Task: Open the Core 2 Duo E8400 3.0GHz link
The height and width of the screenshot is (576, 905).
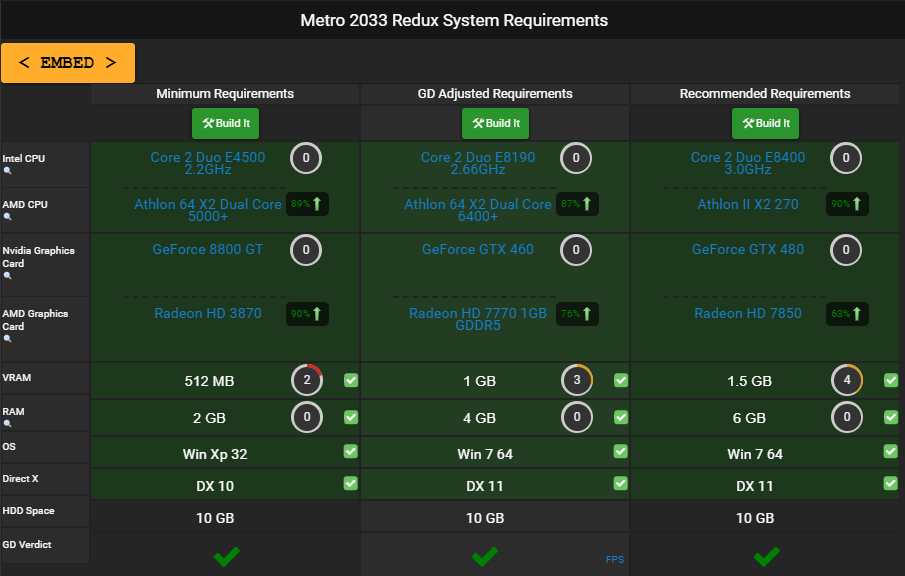Action: [748, 163]
